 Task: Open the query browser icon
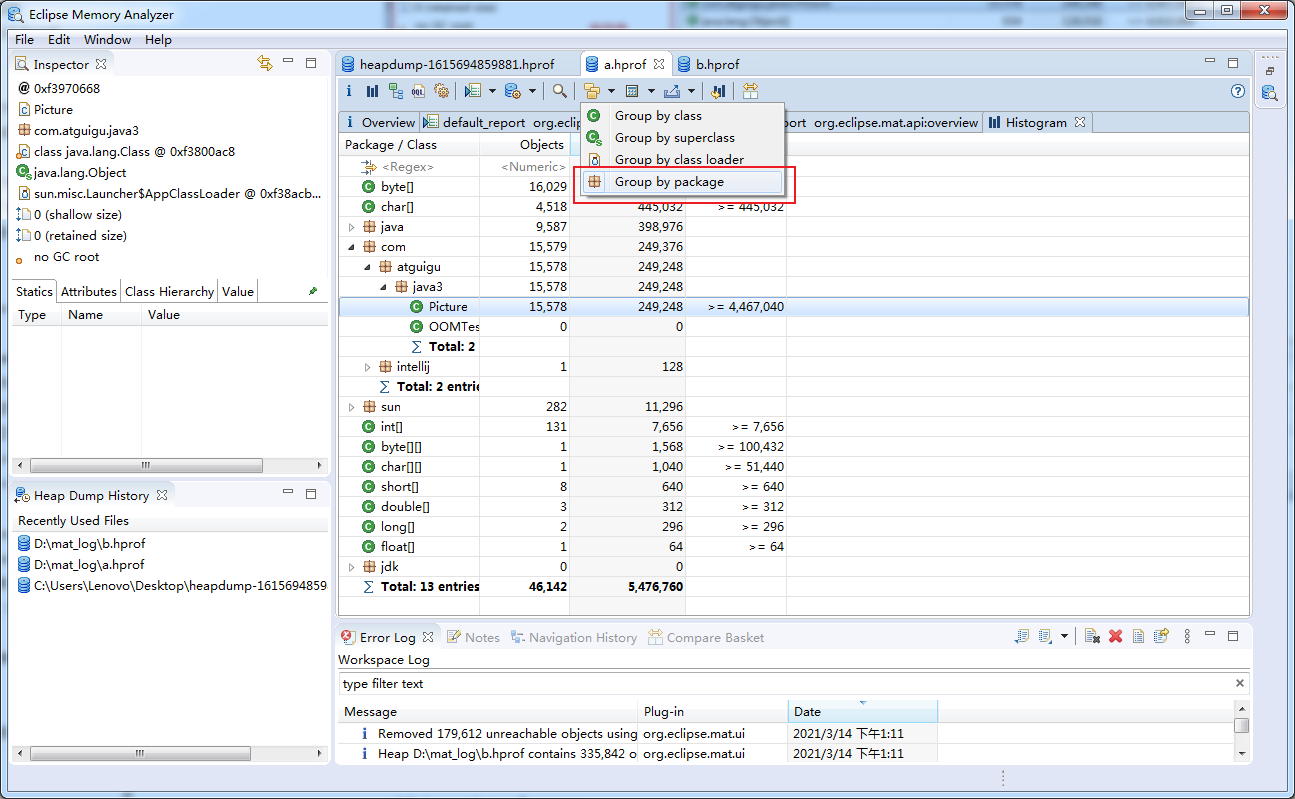tap(512, 91)
